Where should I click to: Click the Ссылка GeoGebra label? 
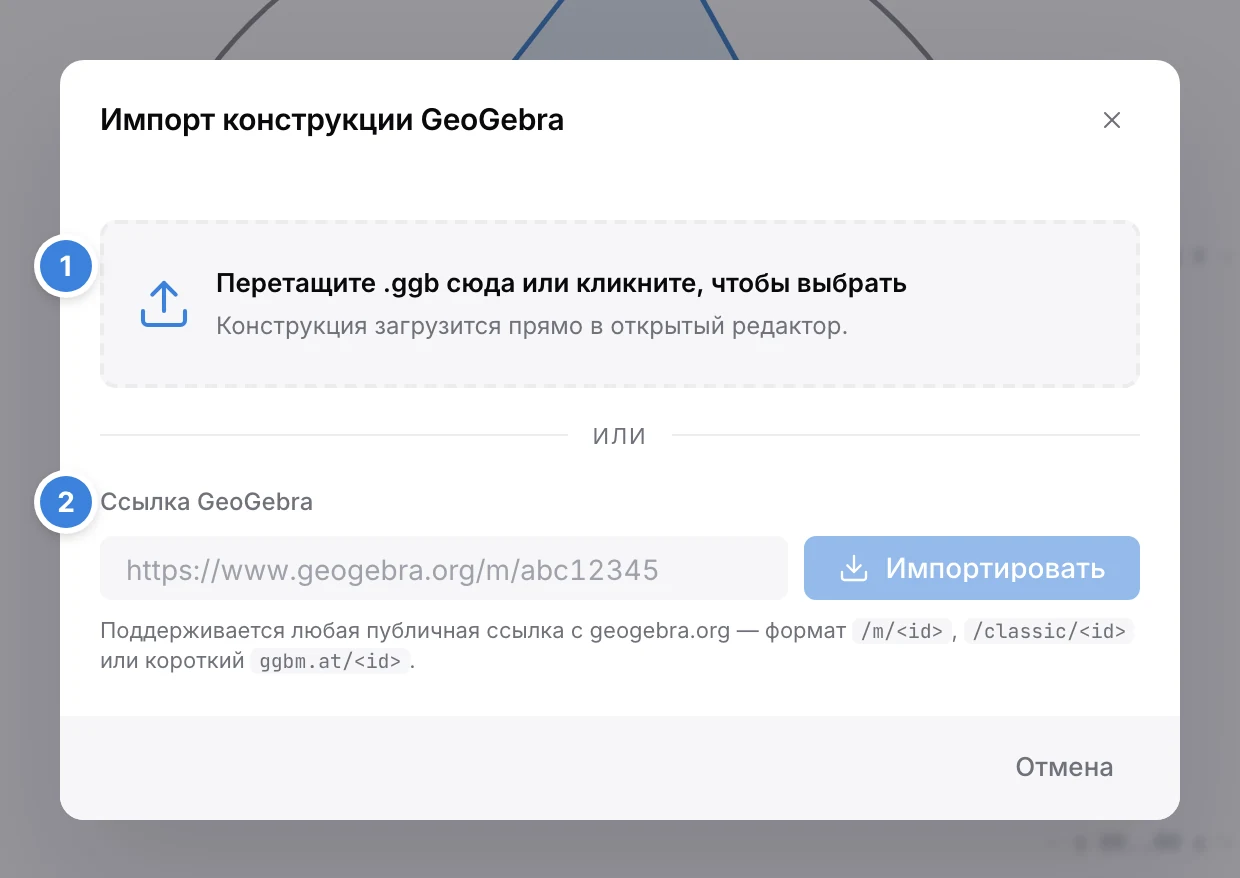(x=207, y=502)
